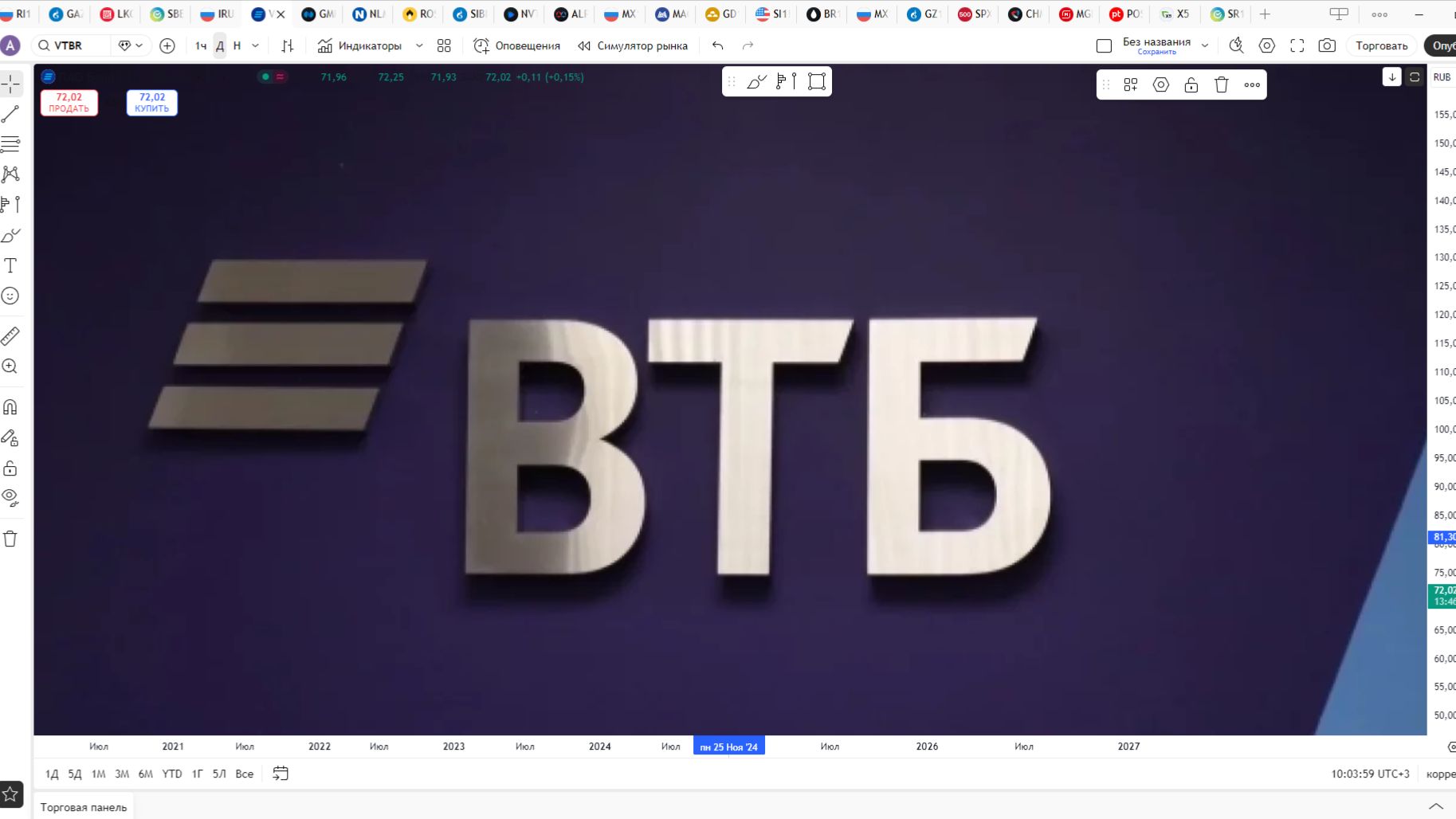Lock the selected drawing with the padlock

(x=1191, y=84)
